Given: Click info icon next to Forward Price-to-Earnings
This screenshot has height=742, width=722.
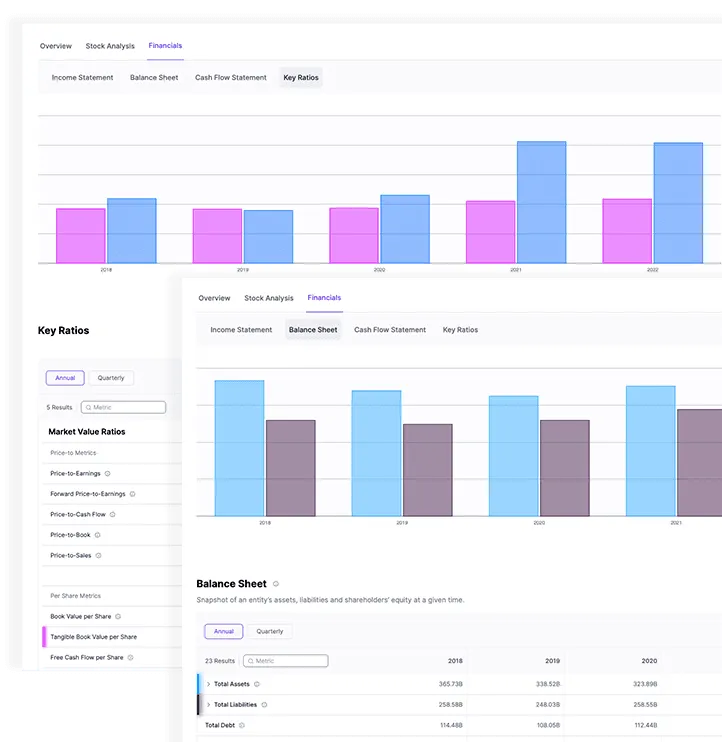Looking at the screenshot, I should click(x=132, y=494).
